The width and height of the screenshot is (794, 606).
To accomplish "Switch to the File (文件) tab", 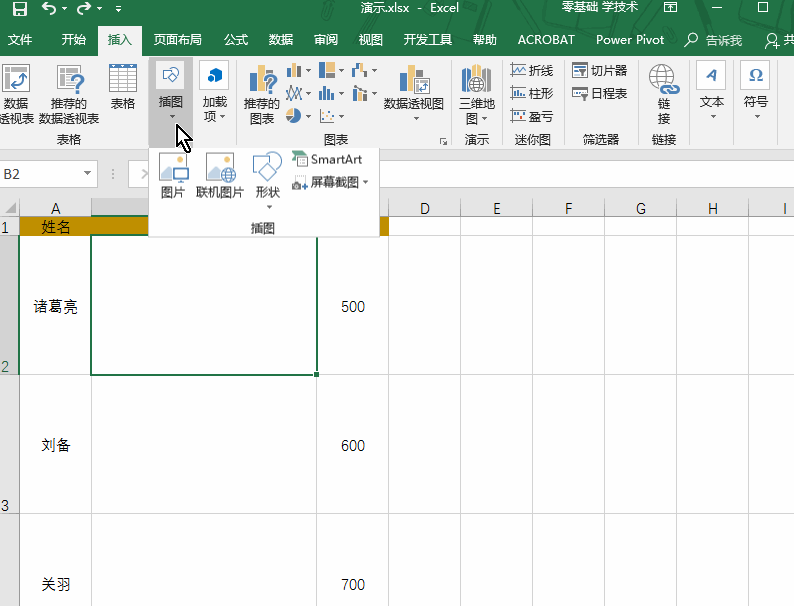I will 20,40.
